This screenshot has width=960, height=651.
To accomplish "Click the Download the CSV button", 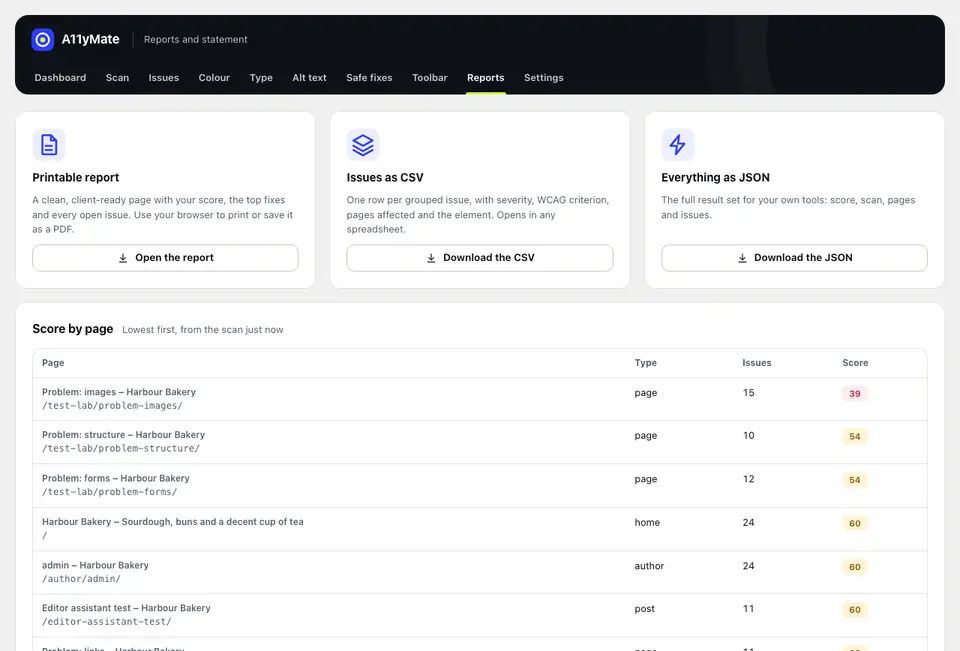I will tap(480, 258).
